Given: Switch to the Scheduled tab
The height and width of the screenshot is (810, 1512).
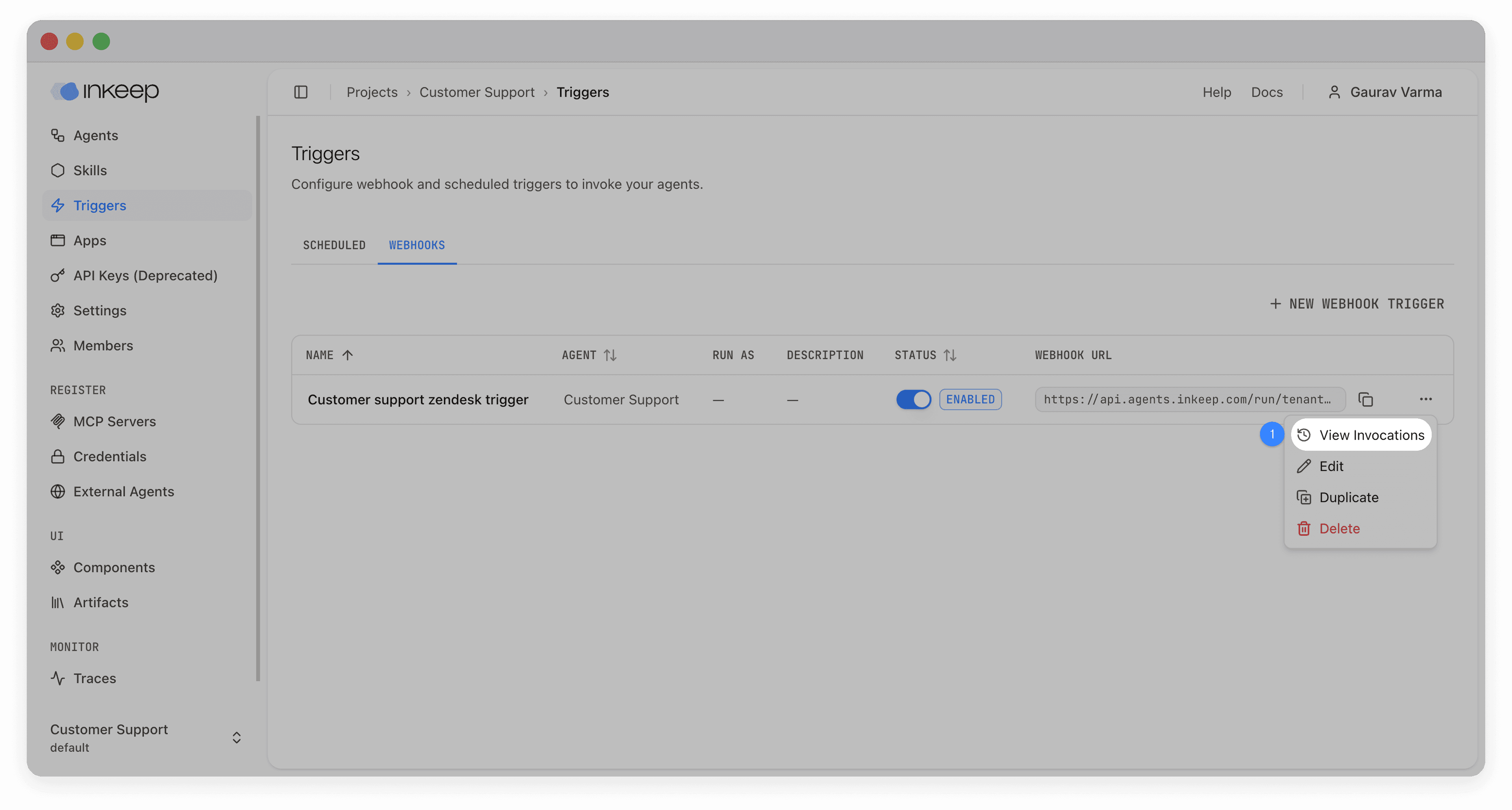Looking at the screenshot, I should [x=334, y=245].
